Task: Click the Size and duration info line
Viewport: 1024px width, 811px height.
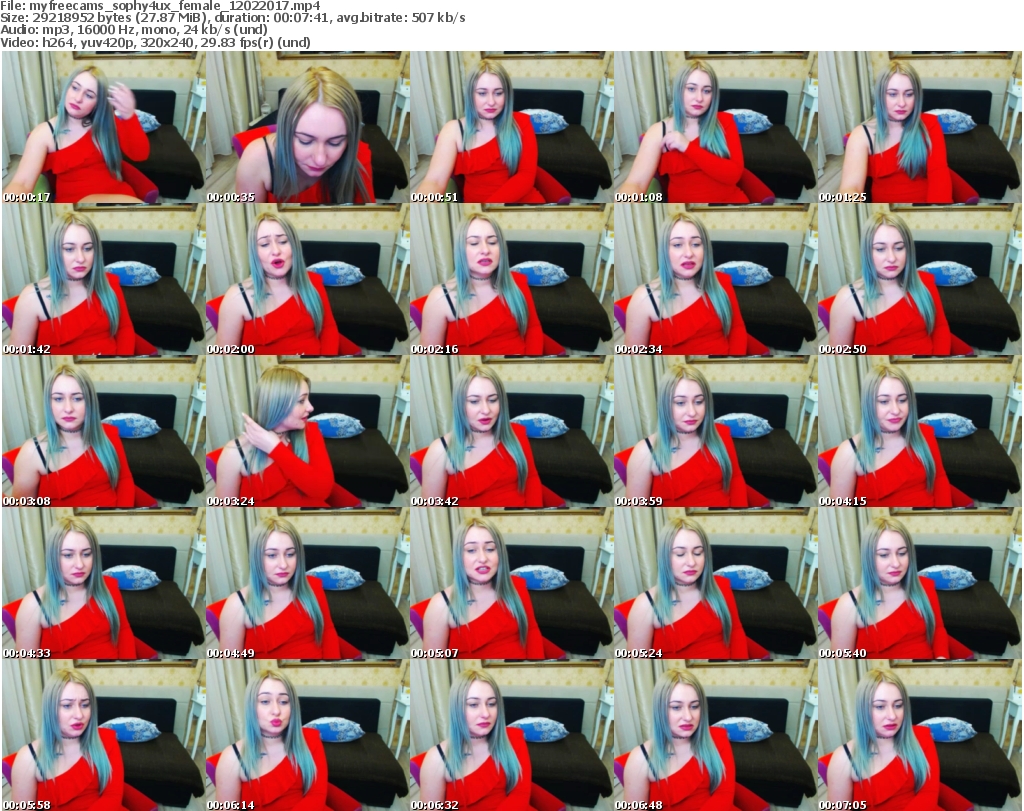Action: tap(232, 18)
